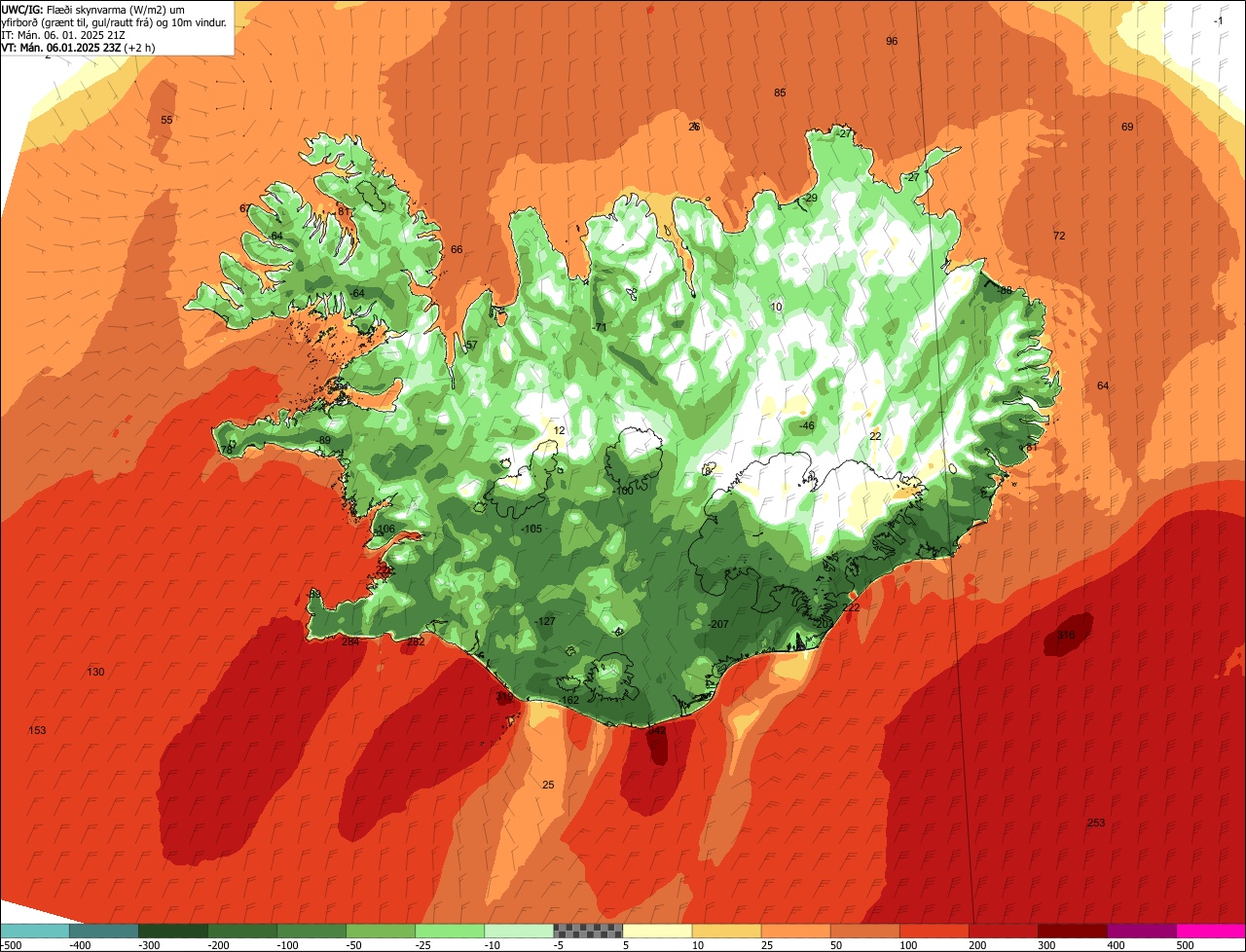The width and height of the screenshot is (1246, 952).
Task: Pick the 25 to 50 light orange legend swatch
Action: click(794, 931)
